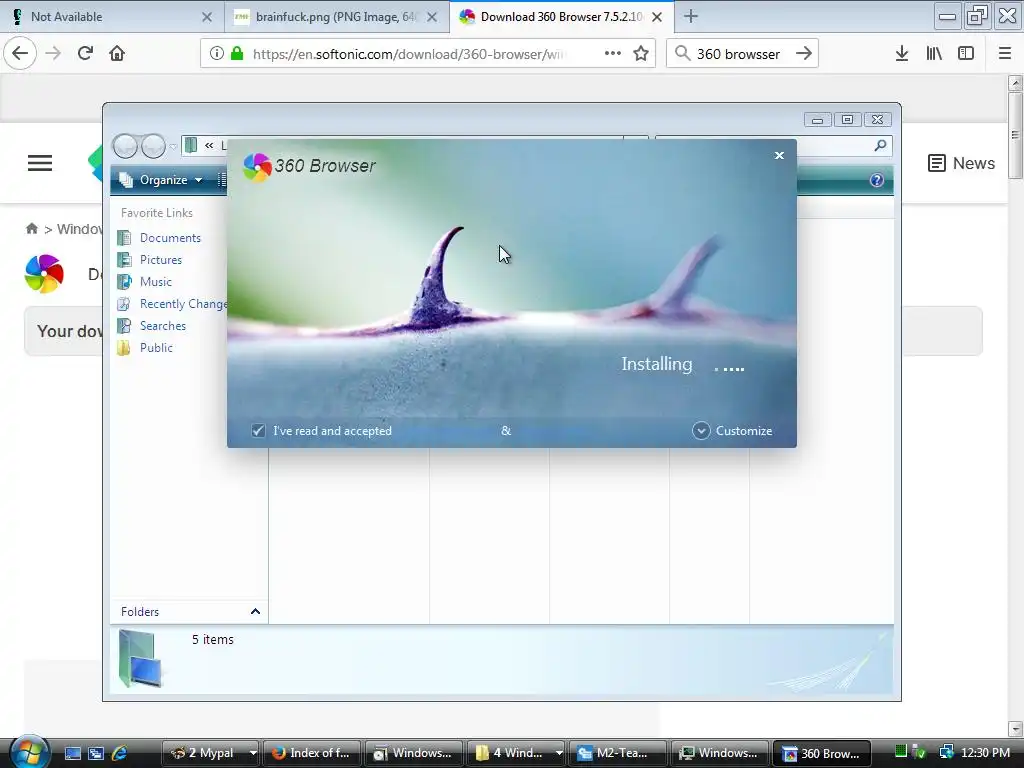Screen dimensions: 1024x768
Task: Close the Not Available tab
Action: point(207,17)
